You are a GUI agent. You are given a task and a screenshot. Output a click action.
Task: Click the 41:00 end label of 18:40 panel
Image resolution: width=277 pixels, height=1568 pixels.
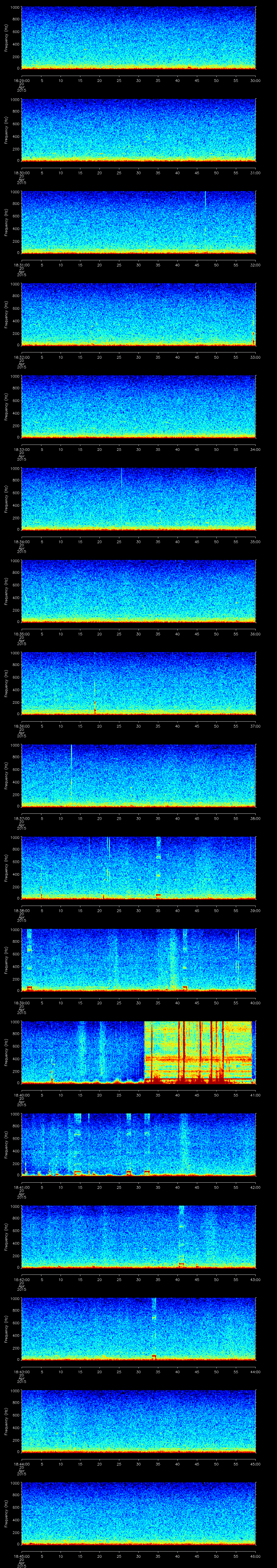pyautogui.click(x=255, y=1095)
